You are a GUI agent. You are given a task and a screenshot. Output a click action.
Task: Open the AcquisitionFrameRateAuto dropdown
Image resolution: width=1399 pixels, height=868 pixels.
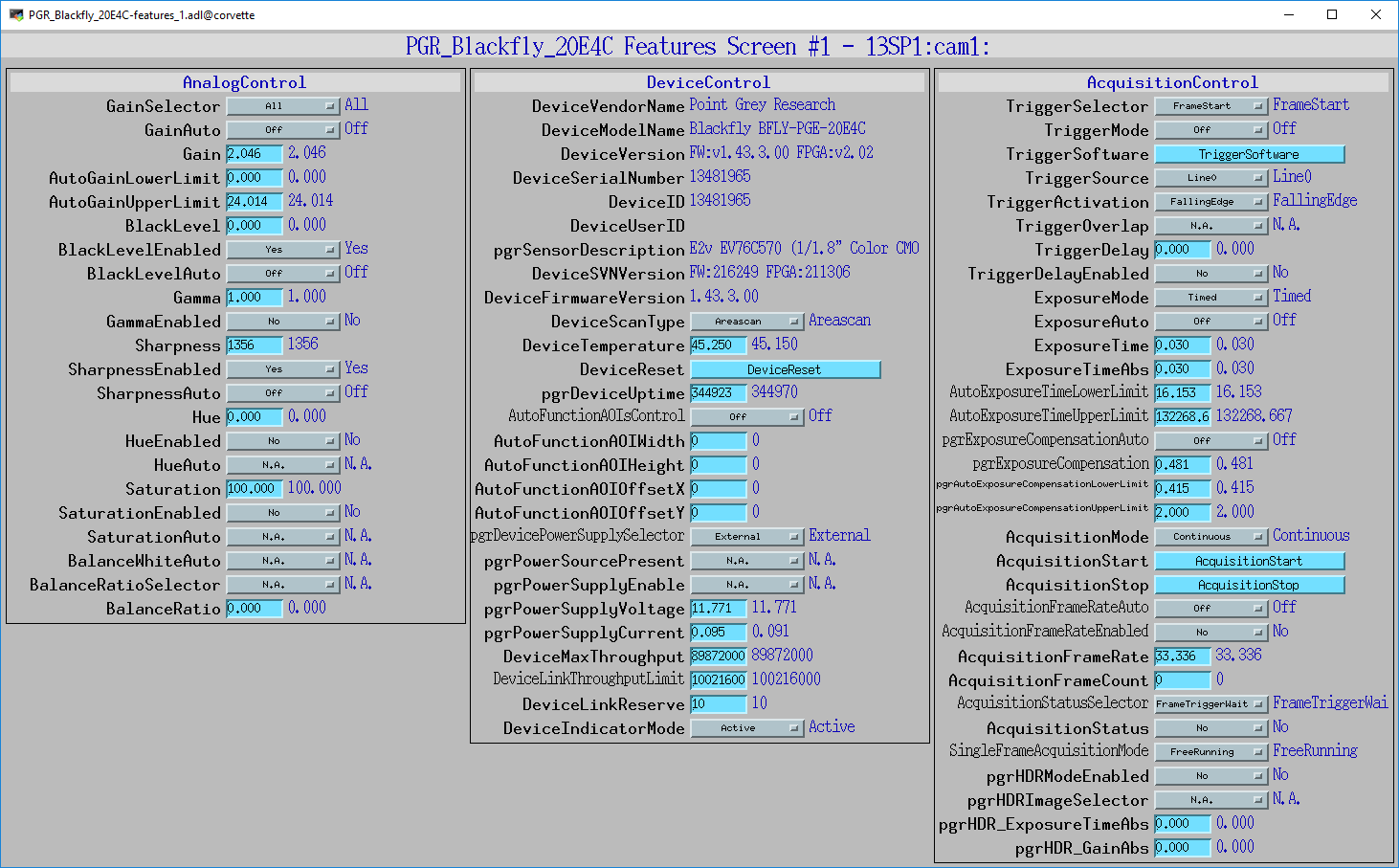[x=1211, y=609]
